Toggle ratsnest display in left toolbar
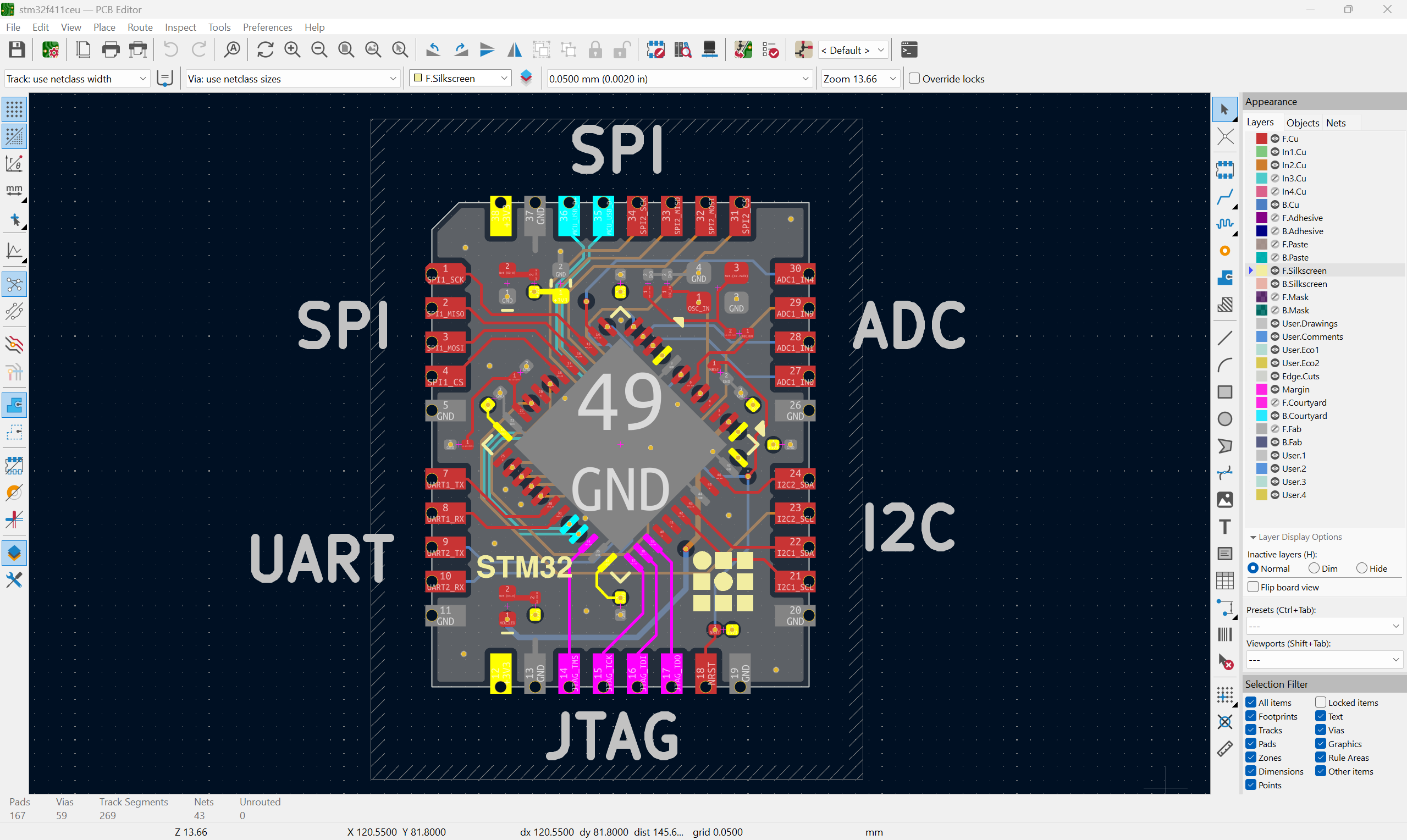Screen dimensions: 1407x840 pyautogui.click(x=14, y=285)
